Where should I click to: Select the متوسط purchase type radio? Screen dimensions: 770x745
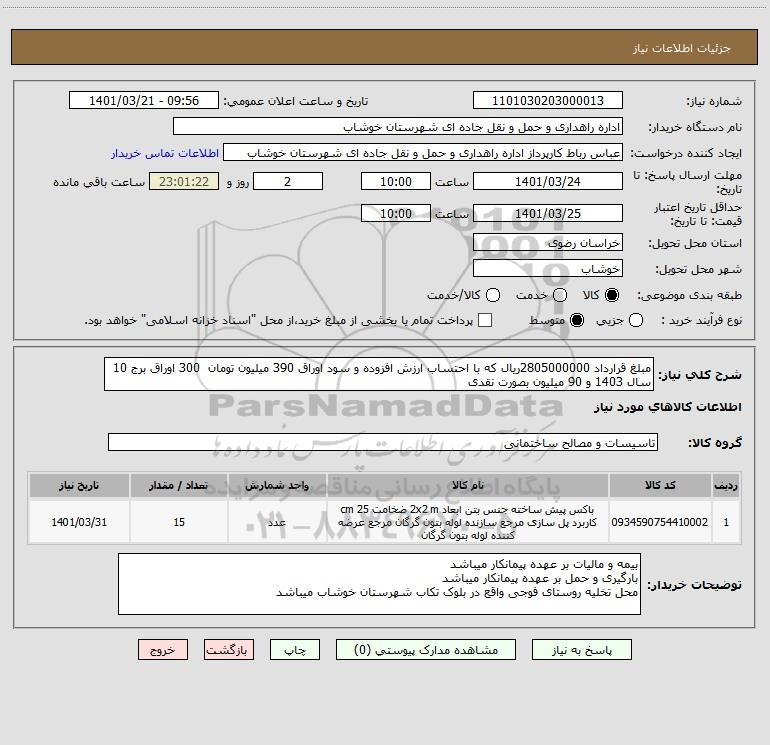(577, 320)
